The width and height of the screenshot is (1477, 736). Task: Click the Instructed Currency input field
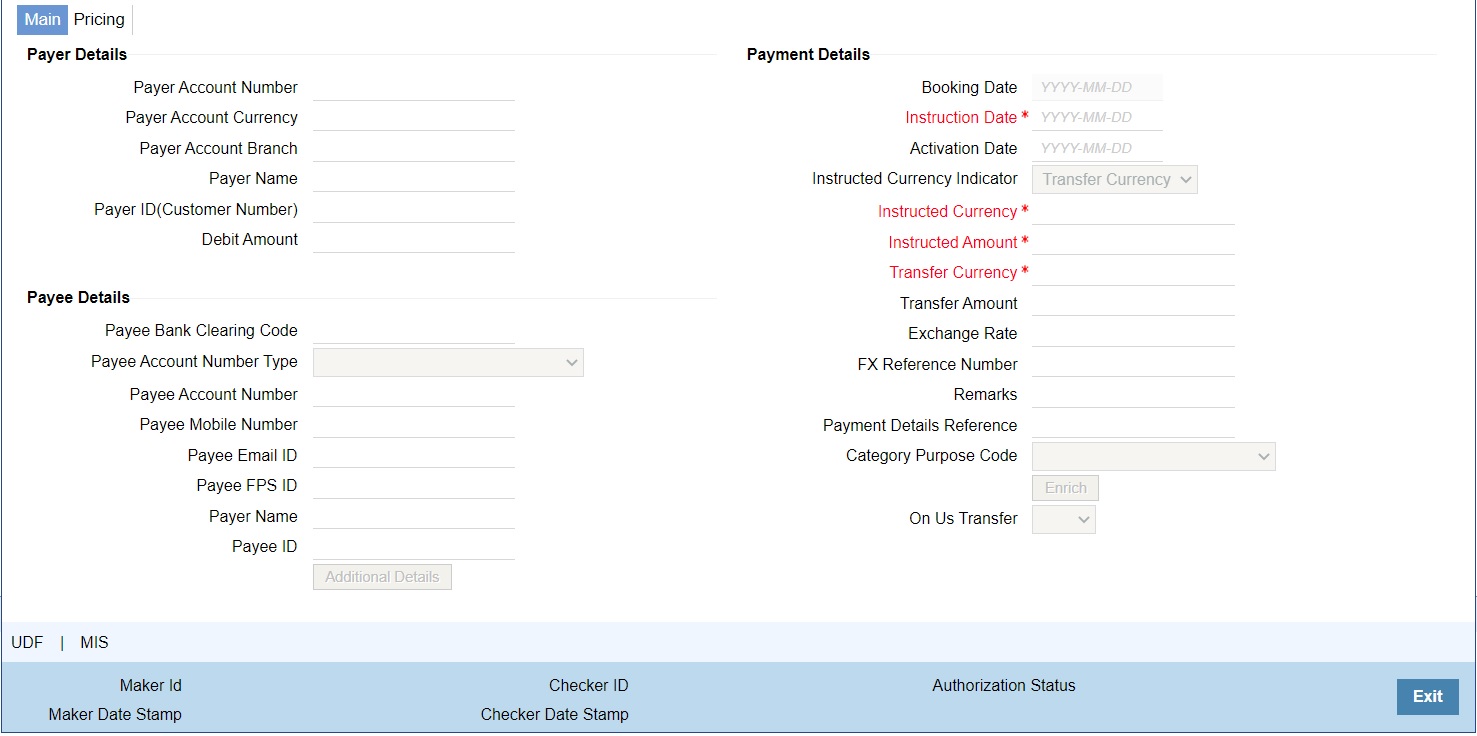pyautogui.click(x=1133, y=212)
